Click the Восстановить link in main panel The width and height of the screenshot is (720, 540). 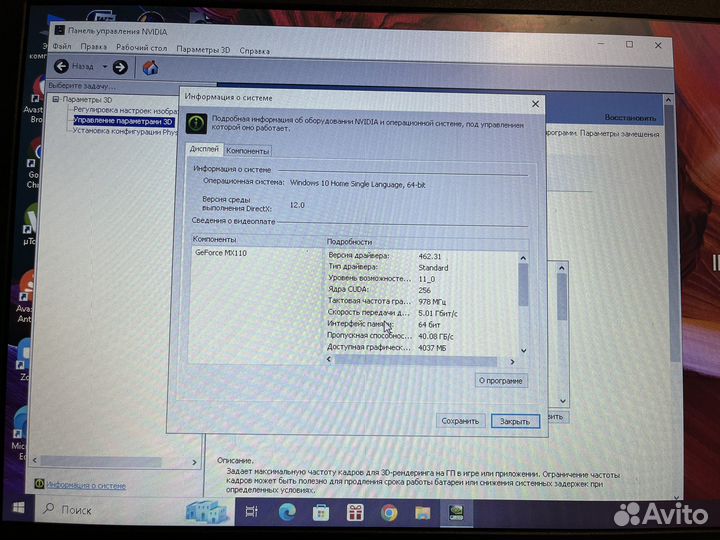click(630, 118)
